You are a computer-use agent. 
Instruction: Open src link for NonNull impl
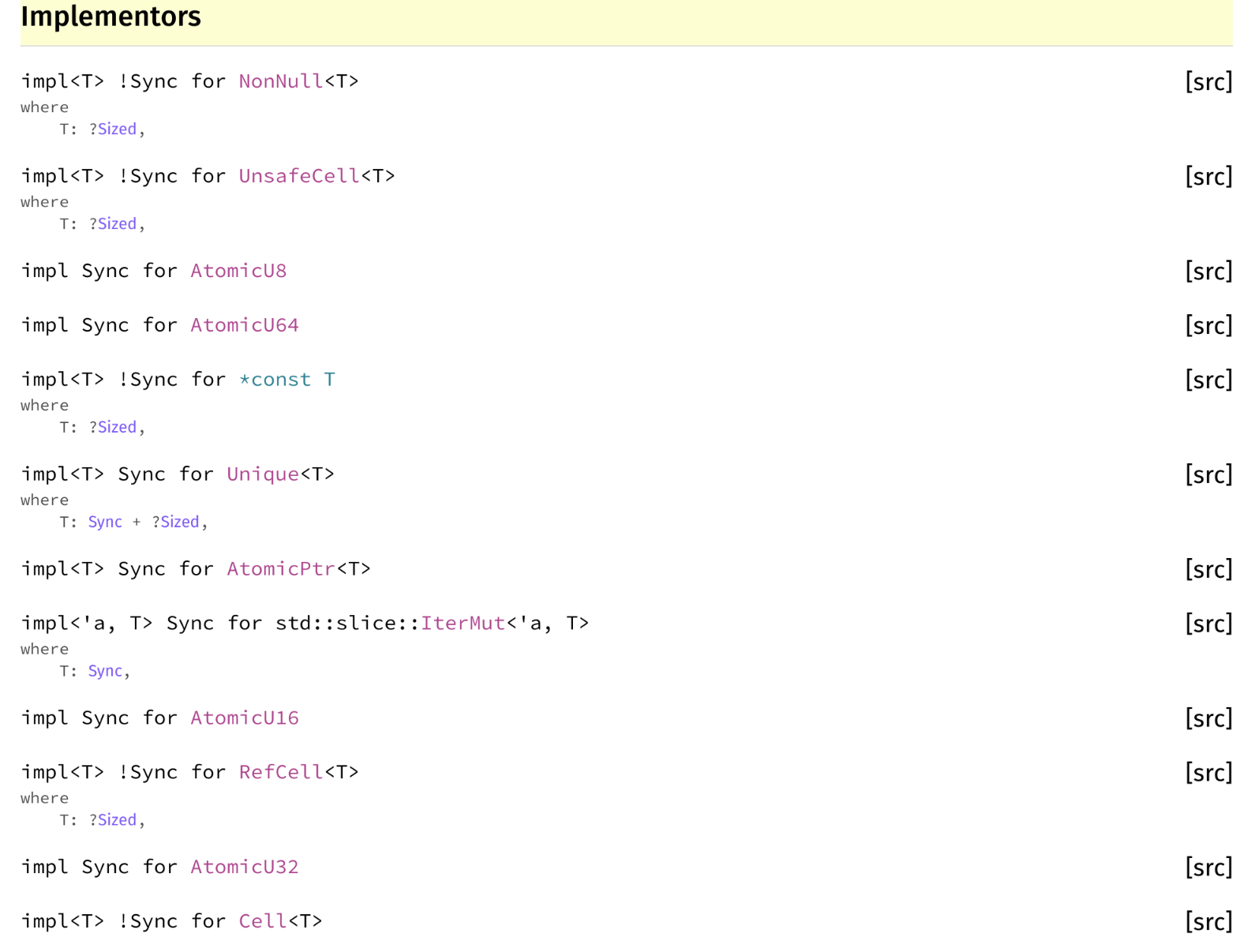tap(1208, 82)
